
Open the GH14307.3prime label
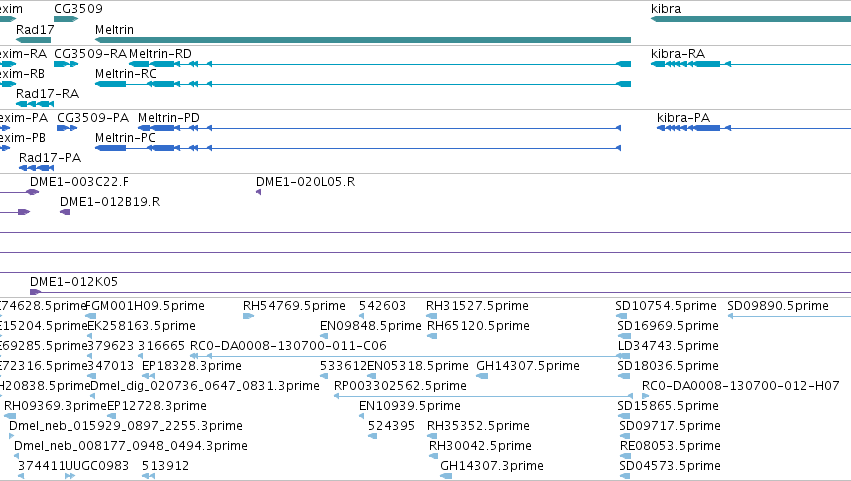pyautogui.click(x=492, y=466)
